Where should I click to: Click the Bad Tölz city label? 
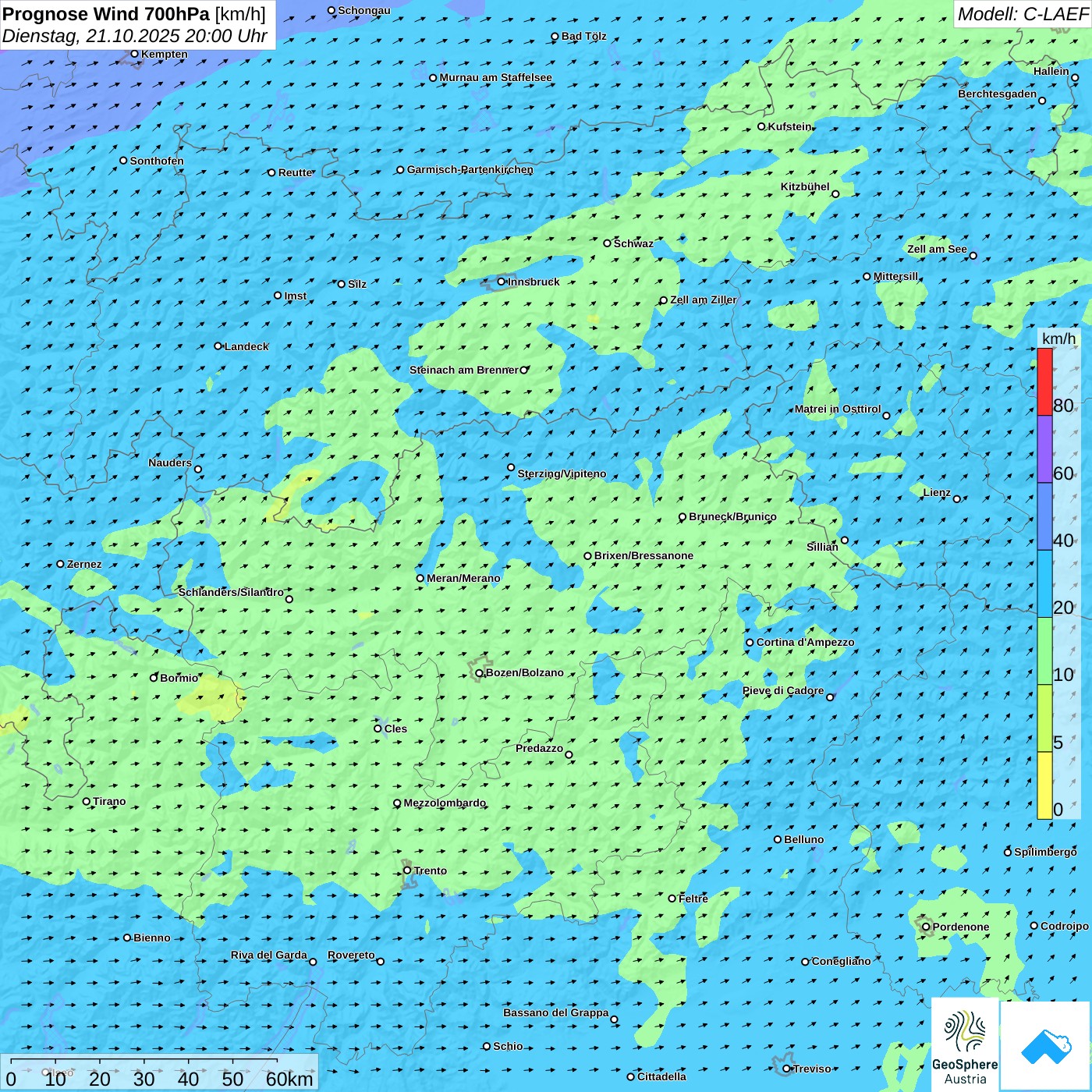tap(584, 36)
